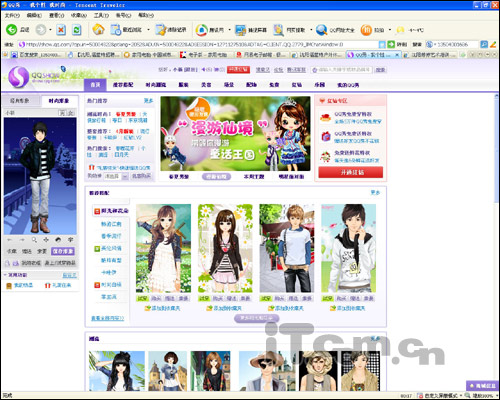Viewport: 500px width, 400px height.
Task: Click the highlighted purple tab below the banner
Action: tap(216, 177)
